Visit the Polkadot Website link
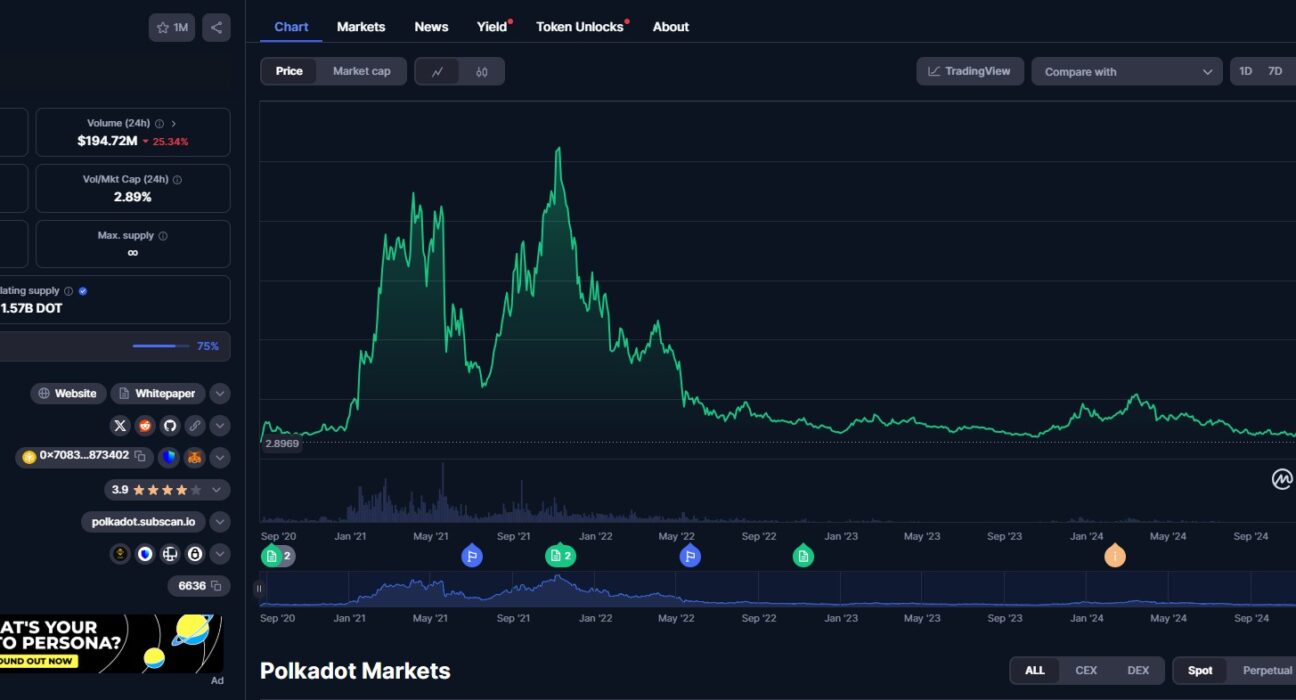The height and width of the screenshot is (700, 1296). pos(67,394)
